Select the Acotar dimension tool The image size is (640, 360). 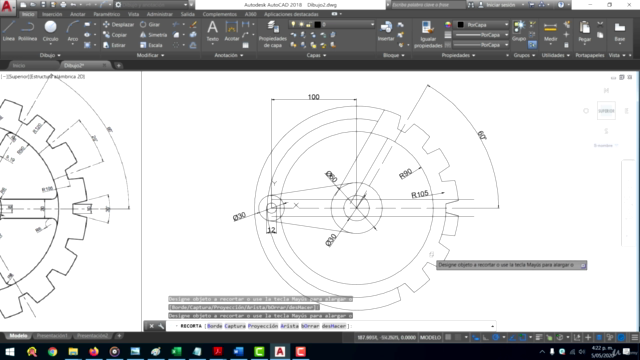(x=231, y=31)
